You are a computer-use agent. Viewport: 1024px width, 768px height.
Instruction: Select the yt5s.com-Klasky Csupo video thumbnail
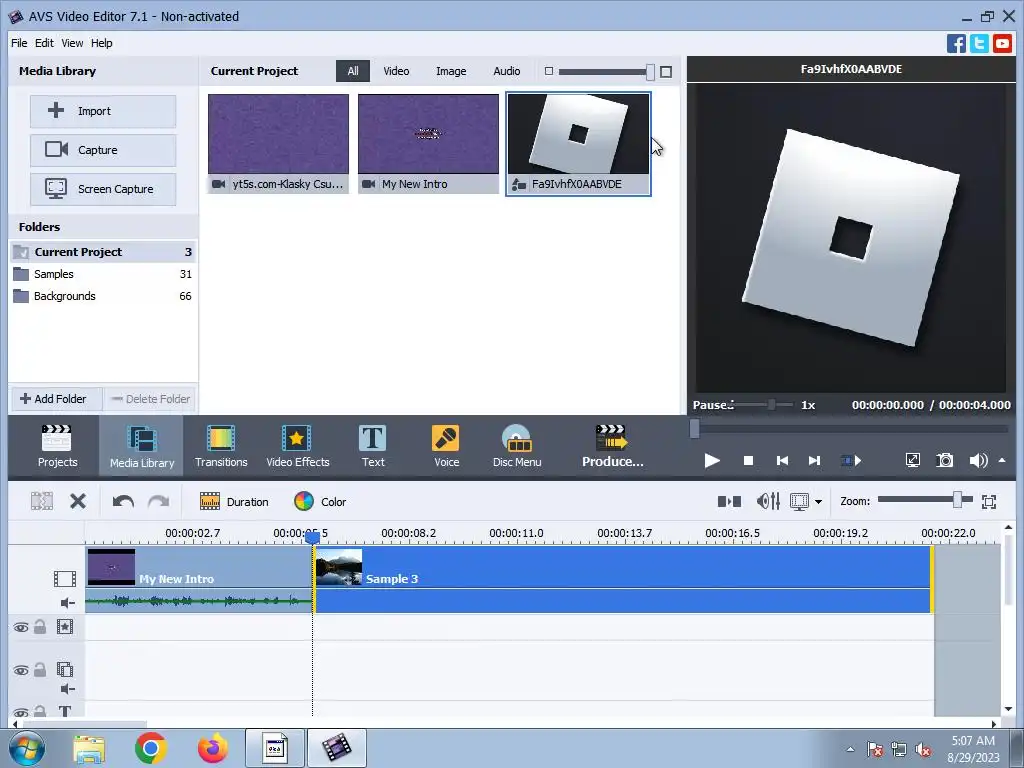pyautogui.click(x=278, y=144)
